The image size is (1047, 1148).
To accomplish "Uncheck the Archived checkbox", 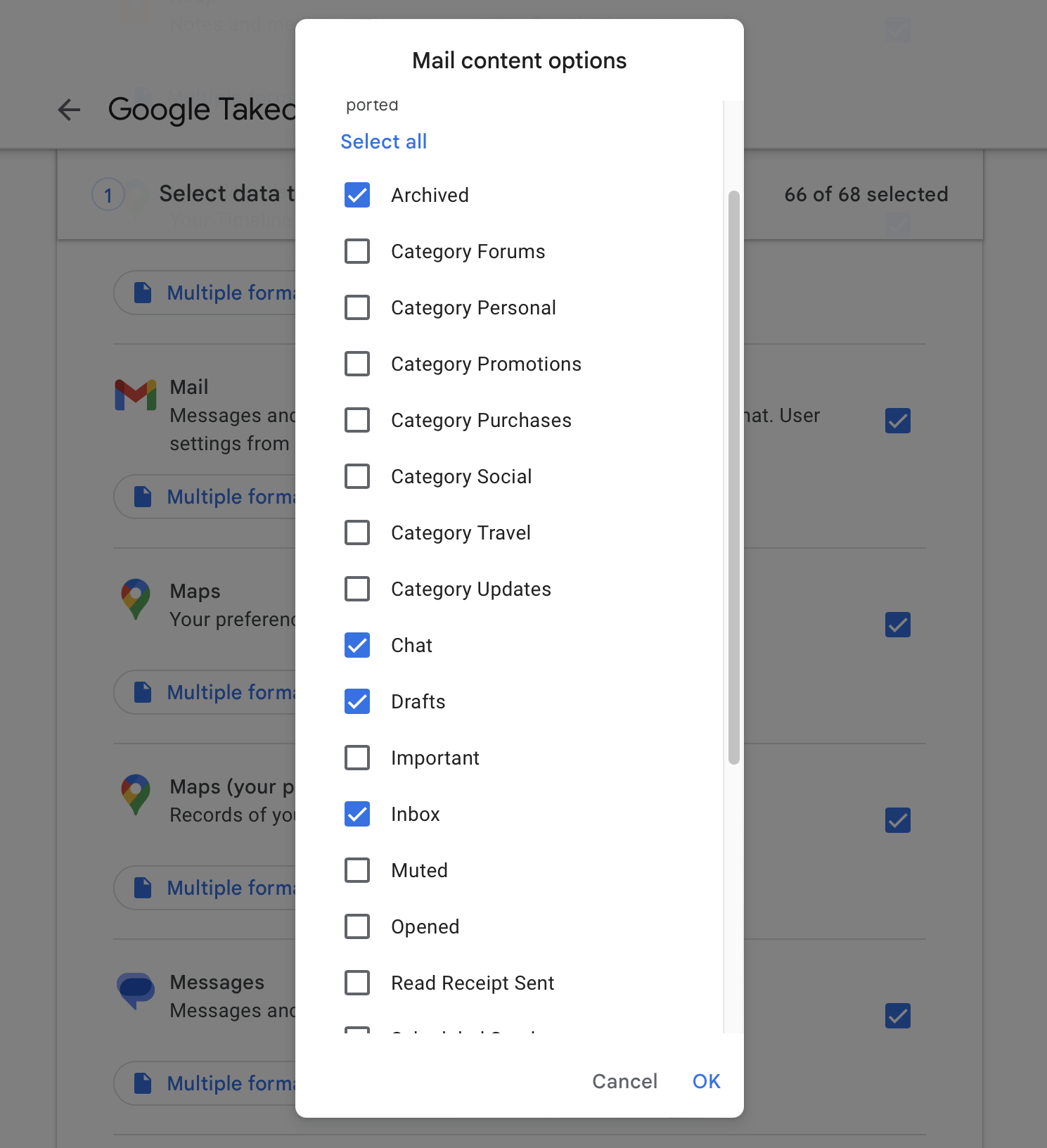I will click(357, 195).
